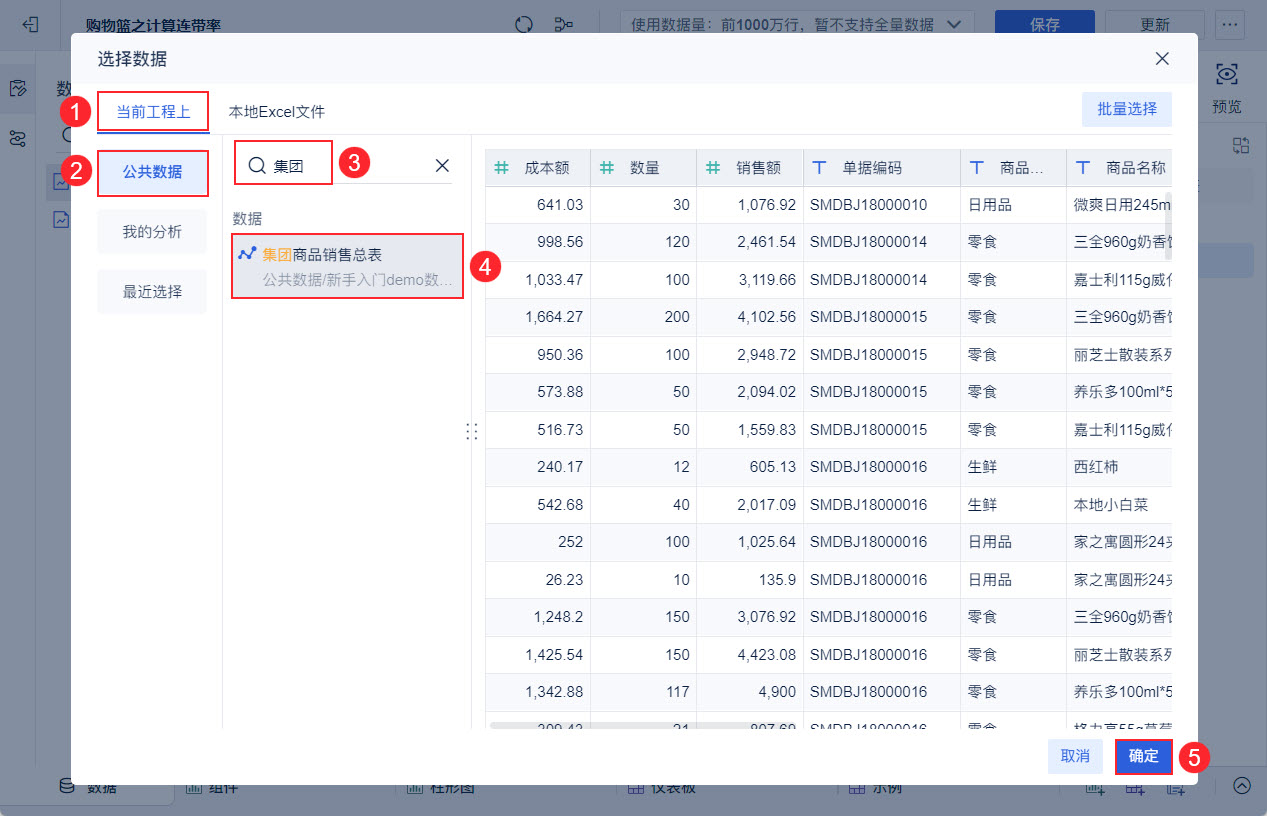The width and height of the screenshot is (1267, 816).
Task: Clear the search text with the X
Action: click(442, 166)
